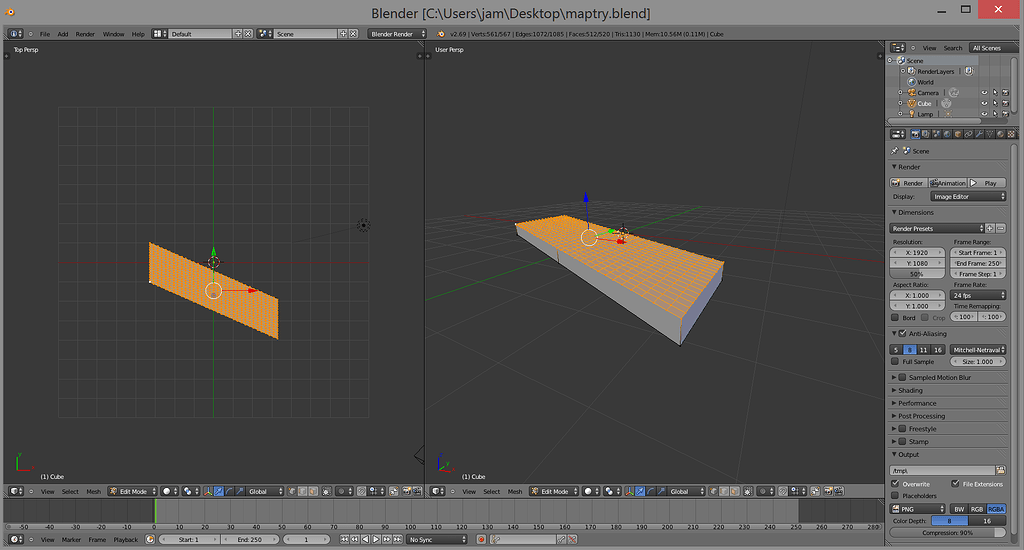The height and width of the screenshot is (550, 1024).
Task: Open Global orientation dropdown in right viewport
Action: click(684, 491)
